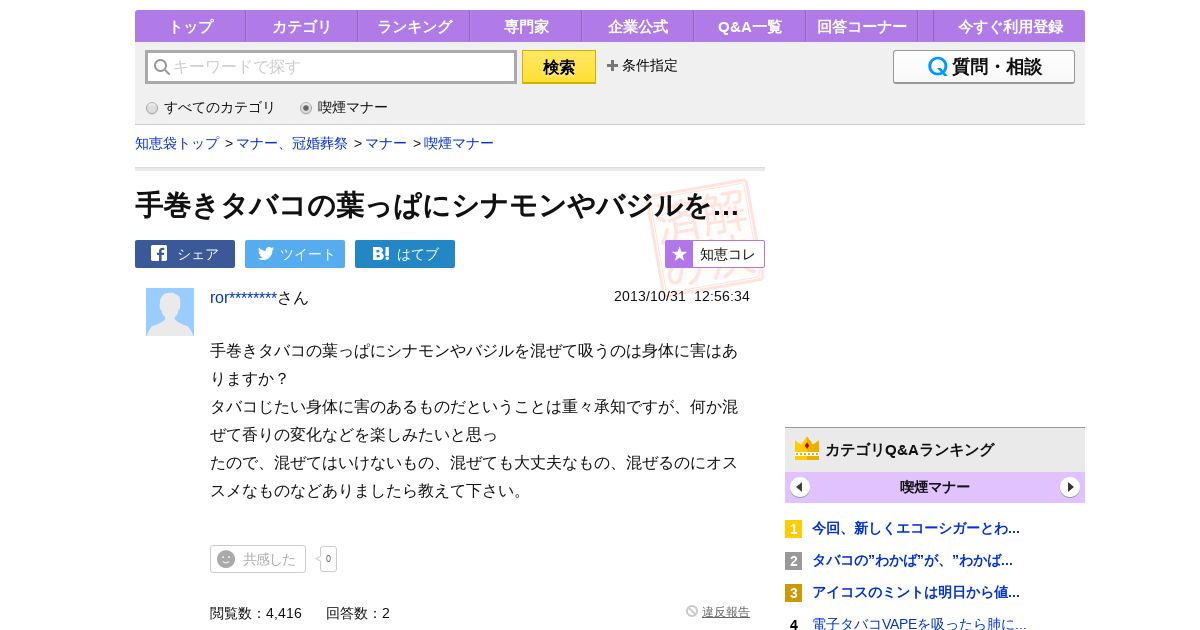This screenshot has width=1200, height=630.
Task: Open マナー、冠婚葬祭 breadcrumb link
Action: [292, 143]
